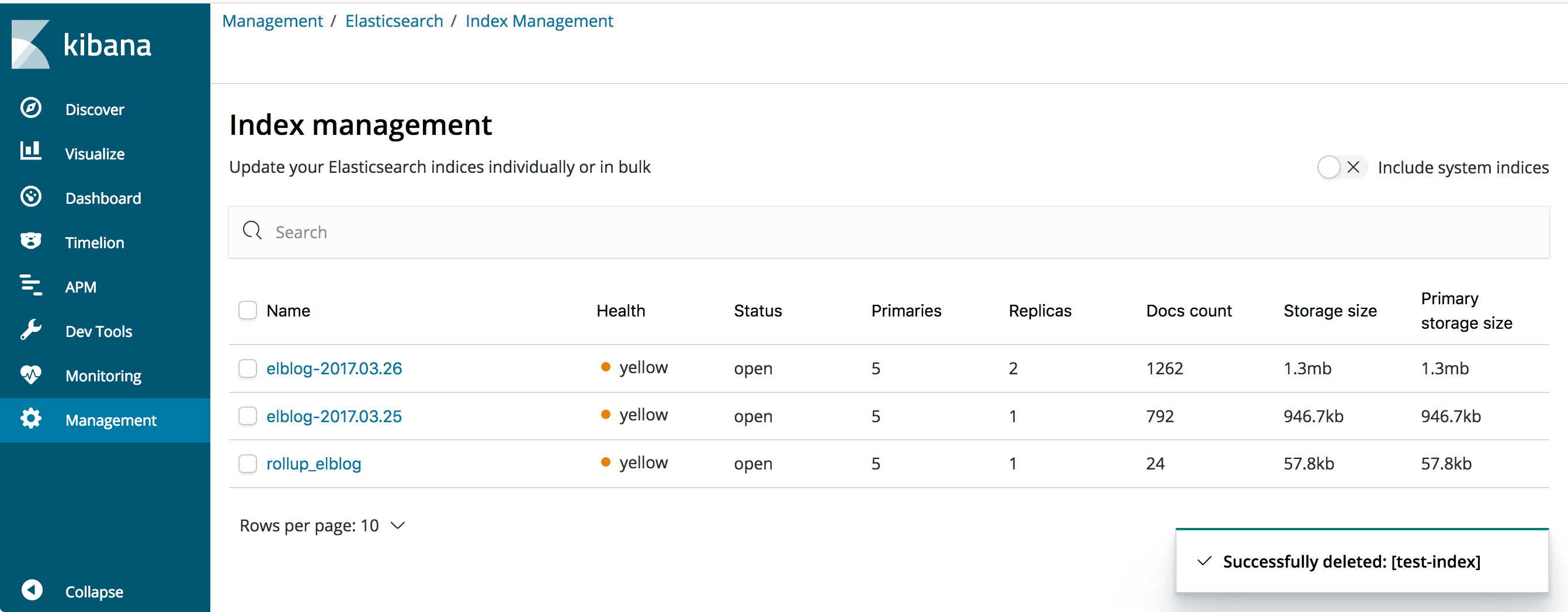Screen dimensions: 1568x612
Task: Sort by the Replicas column header
Action: tap(1040, 311)
